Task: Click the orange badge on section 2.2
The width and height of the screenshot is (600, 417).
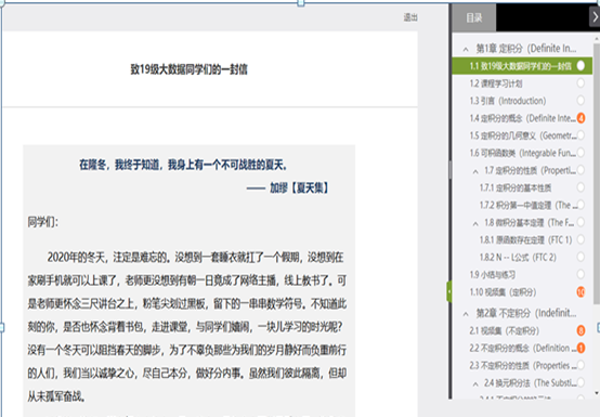Action: (580, 347)
